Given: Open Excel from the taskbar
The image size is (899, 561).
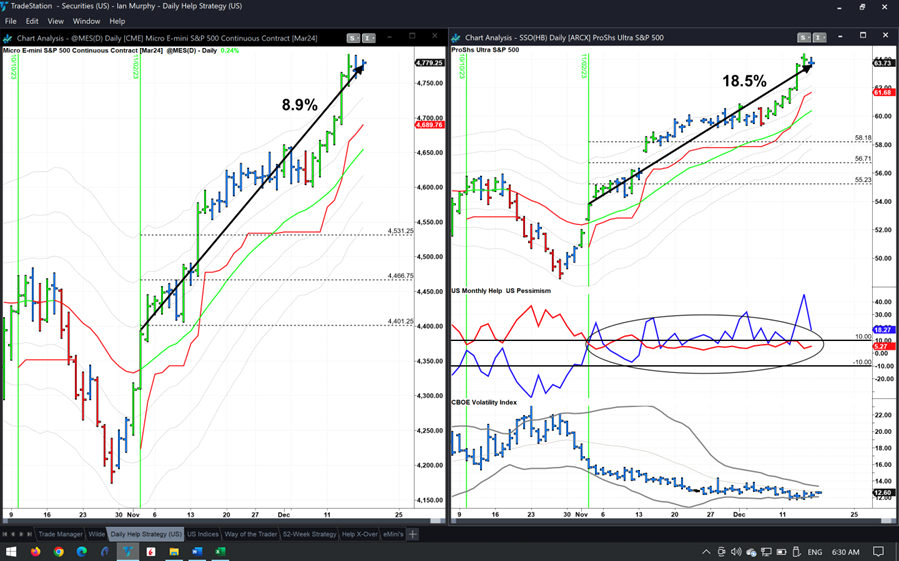Looking at the screenshot, I should (220, 551).
